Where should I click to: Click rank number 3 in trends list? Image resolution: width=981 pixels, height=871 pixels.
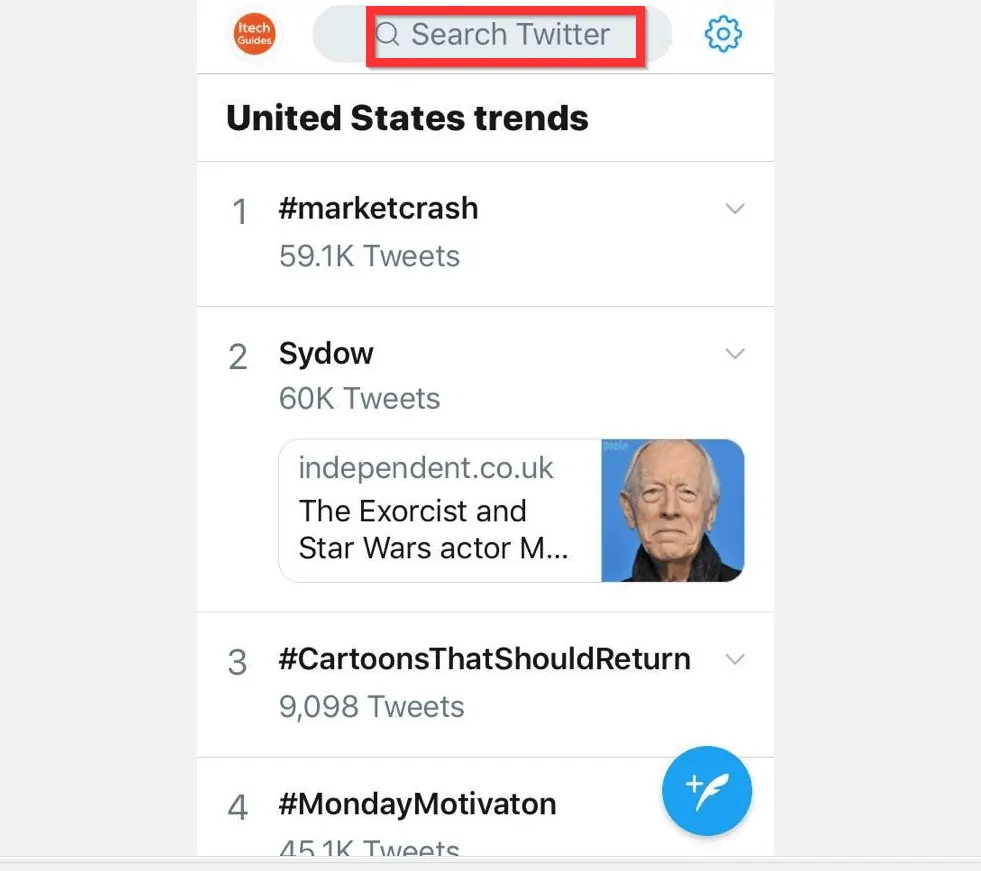click(238, 662)
